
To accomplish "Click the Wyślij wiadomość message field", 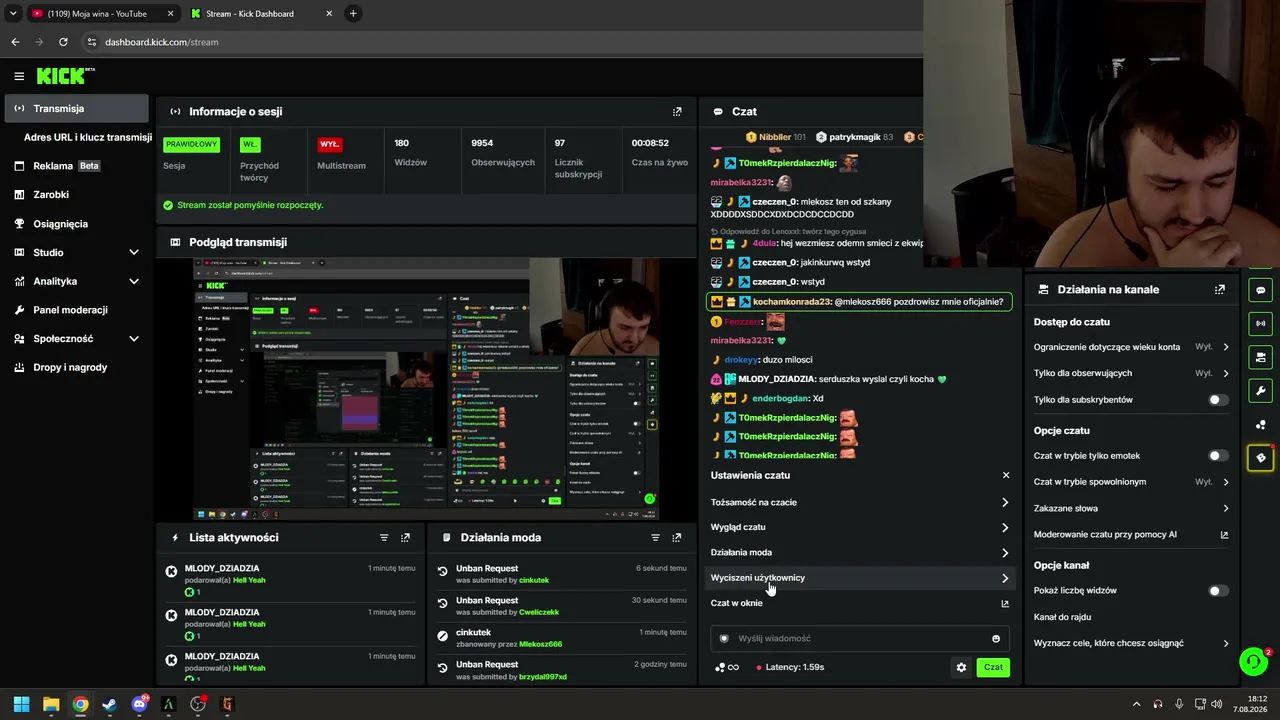I will [x=860, y=639].
